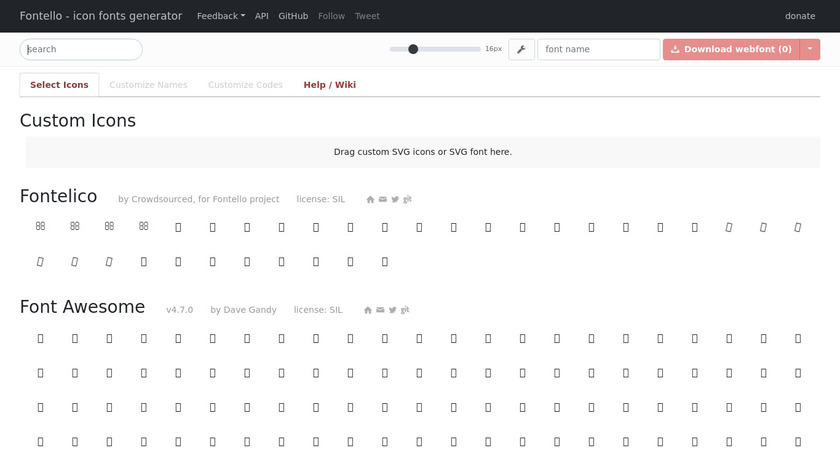Click the Follow link in navbar
This screenshot has width=840, height=472.
pos(331,16)
